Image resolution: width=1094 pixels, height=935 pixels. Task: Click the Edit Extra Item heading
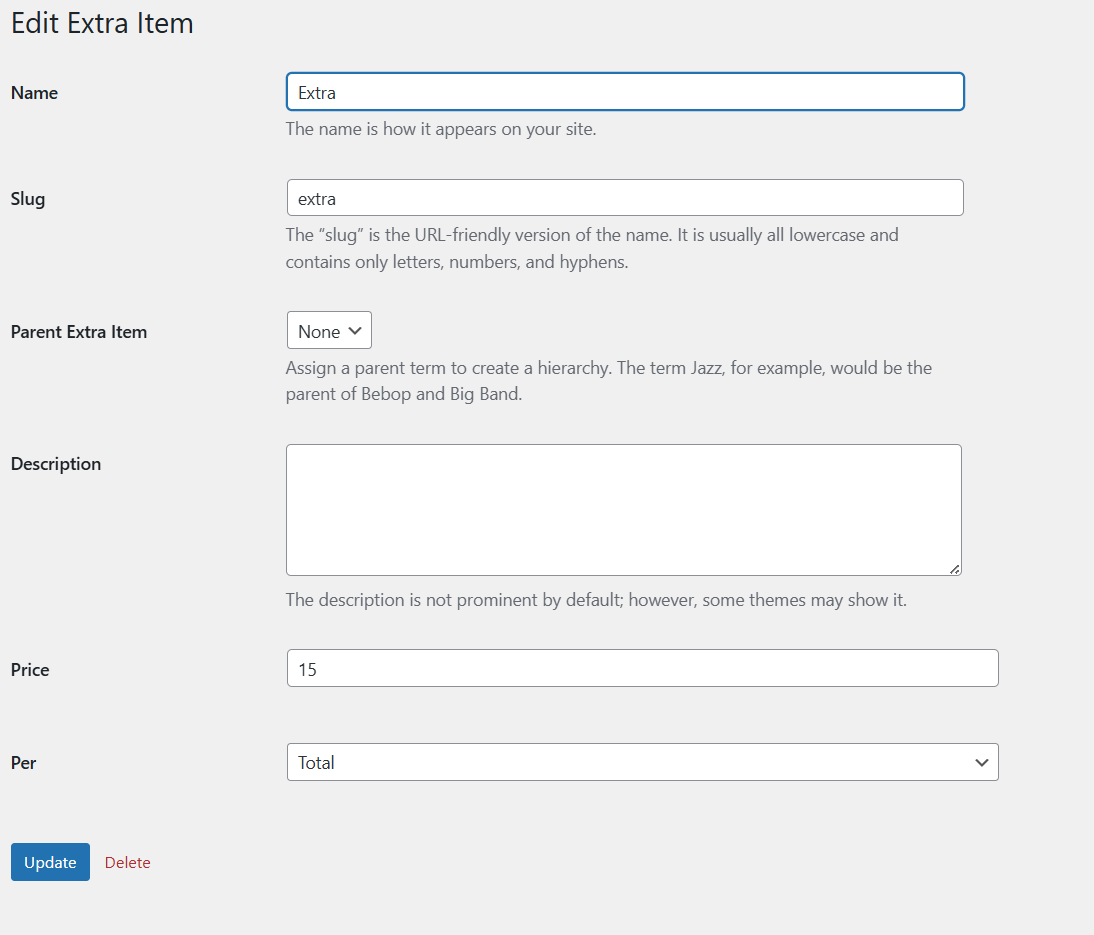coord(102,23)
